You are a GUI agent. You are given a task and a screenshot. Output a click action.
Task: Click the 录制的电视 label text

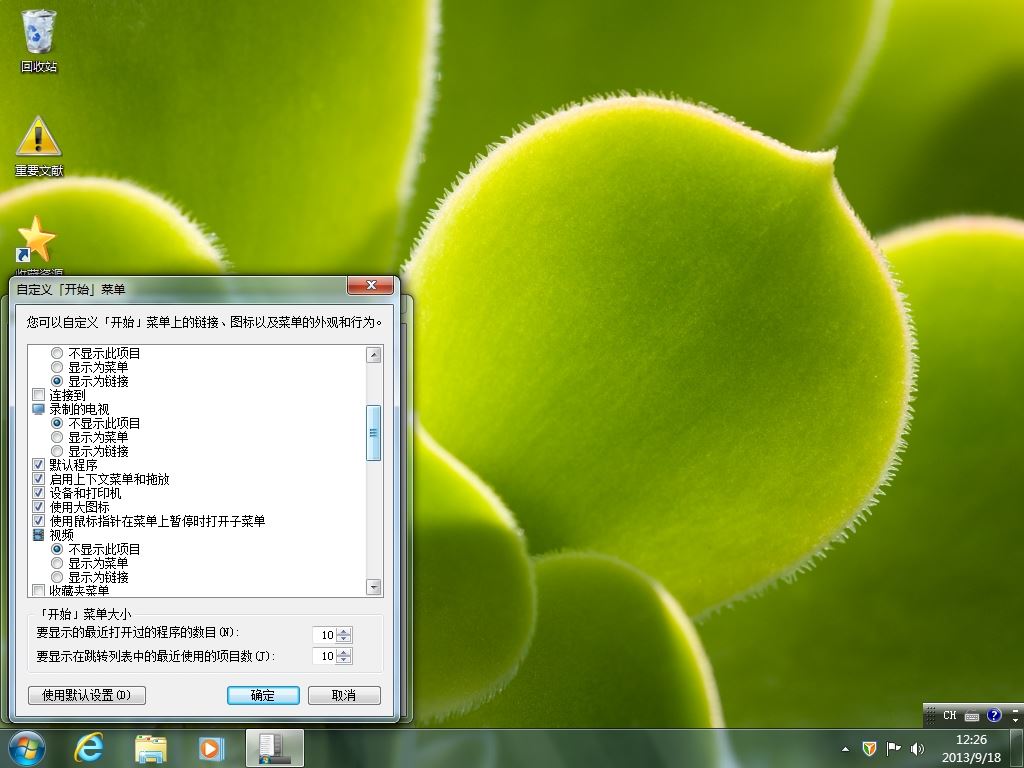79,409
